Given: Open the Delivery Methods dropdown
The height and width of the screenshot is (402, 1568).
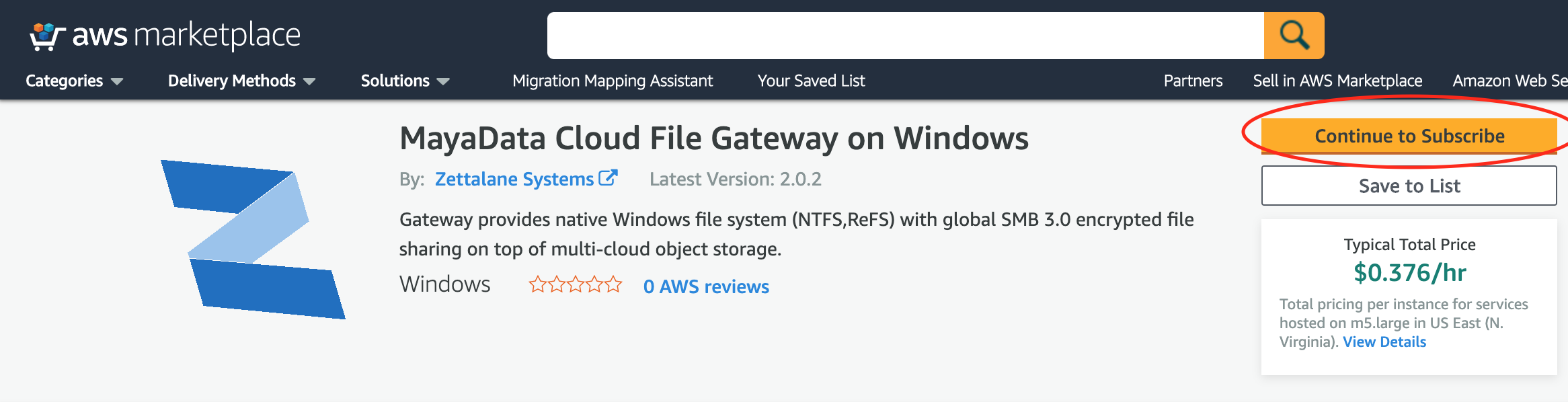Looking at the screenshot, I should pos(241,81).
